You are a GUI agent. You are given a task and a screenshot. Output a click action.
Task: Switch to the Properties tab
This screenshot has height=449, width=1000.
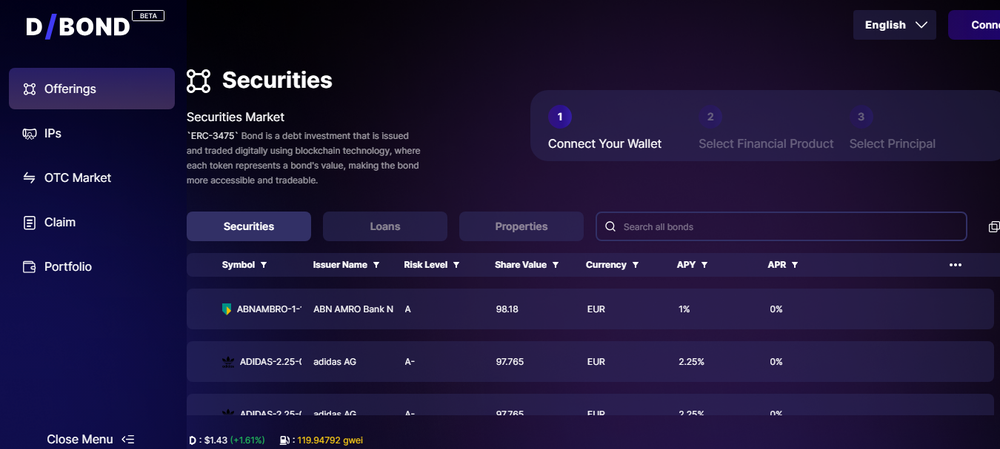(x=521, y=226)
